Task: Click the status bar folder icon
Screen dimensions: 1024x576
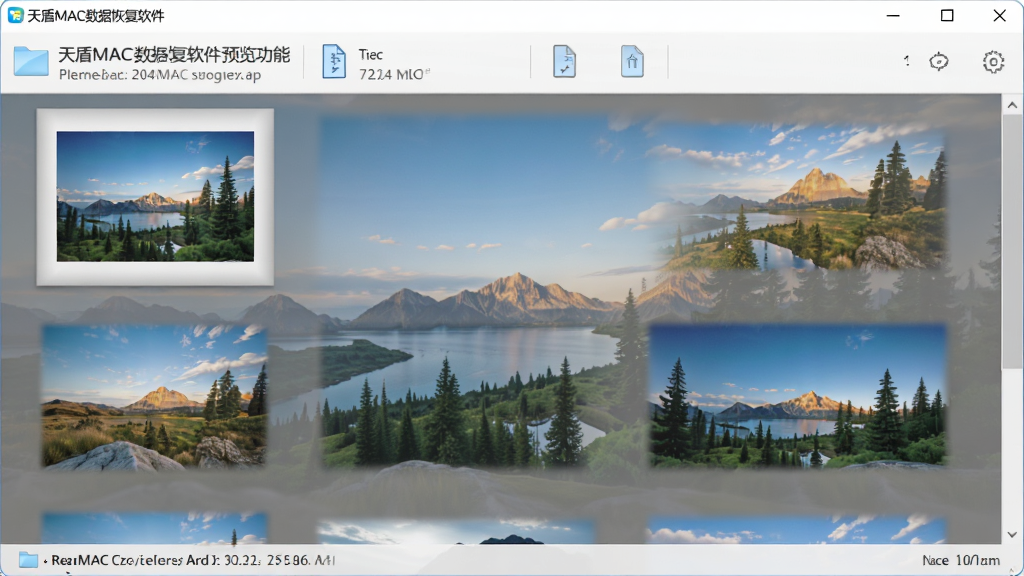Action: (28, 560)
